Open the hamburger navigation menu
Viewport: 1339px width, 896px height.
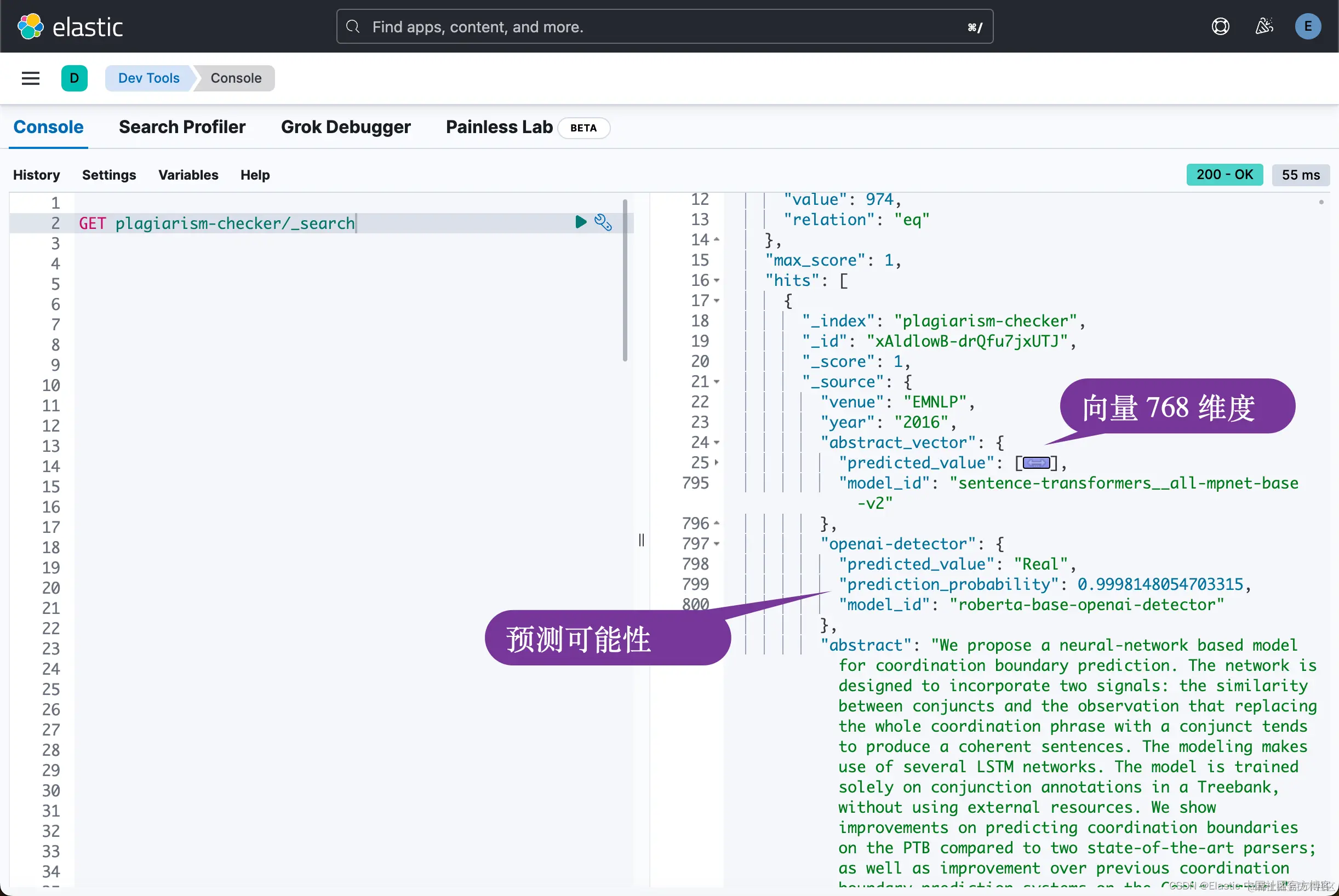(x=30, y=78)
